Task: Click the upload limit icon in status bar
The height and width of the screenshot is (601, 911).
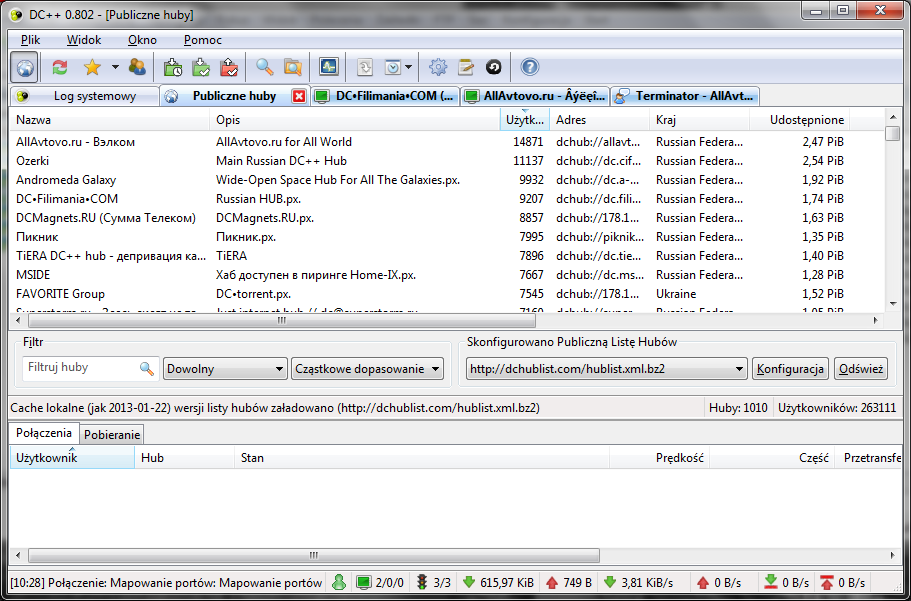Action: click(826, 582)
